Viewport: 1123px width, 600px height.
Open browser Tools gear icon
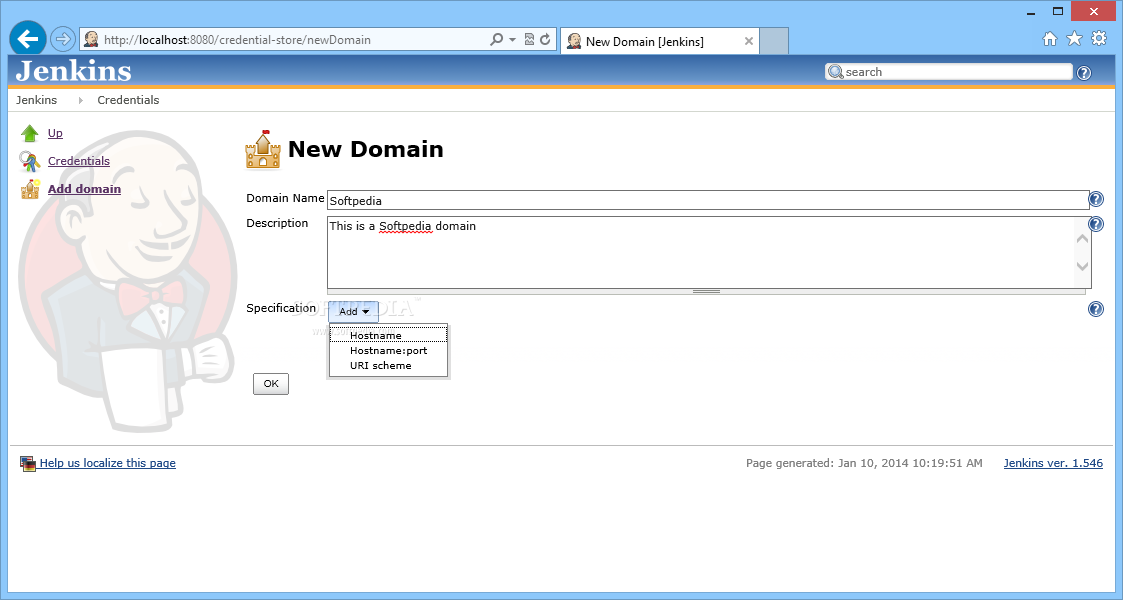(1099, 39)
